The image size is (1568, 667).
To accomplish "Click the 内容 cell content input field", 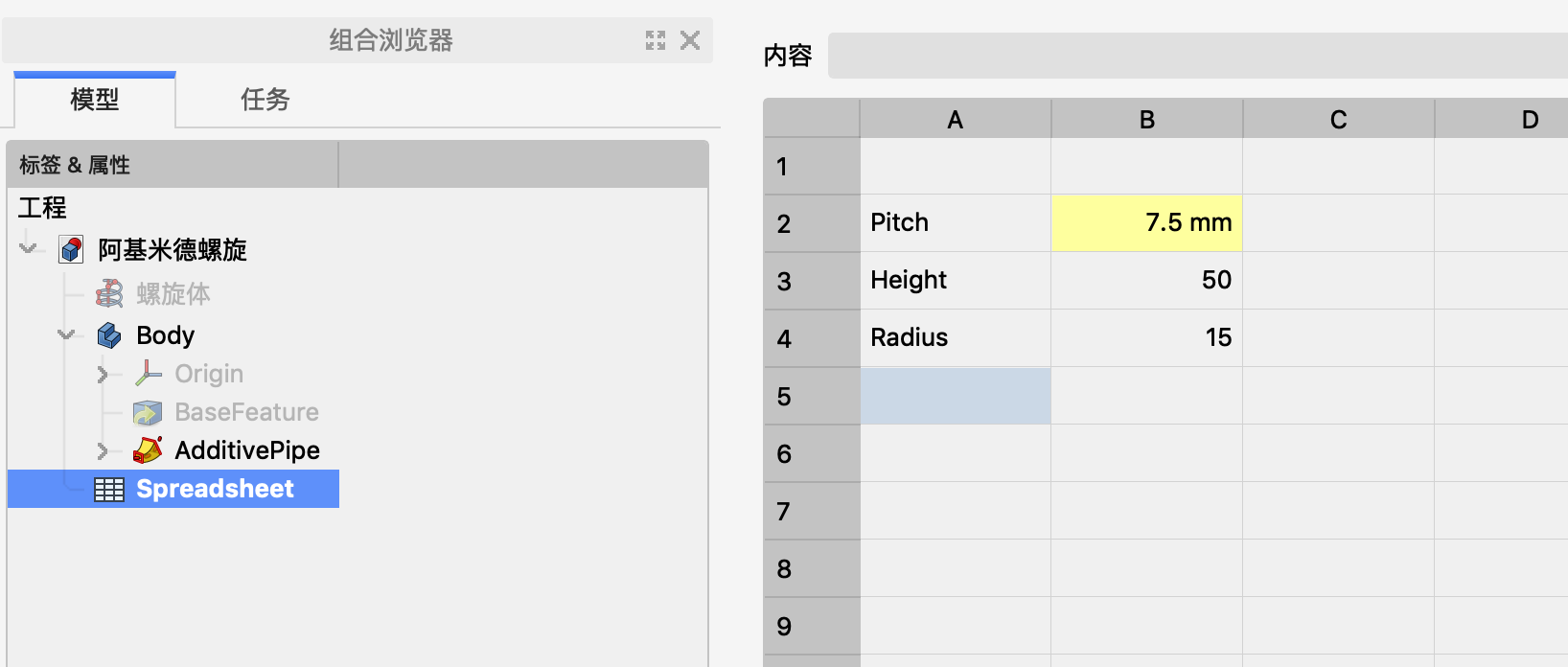I will (x=1198, y=56).
